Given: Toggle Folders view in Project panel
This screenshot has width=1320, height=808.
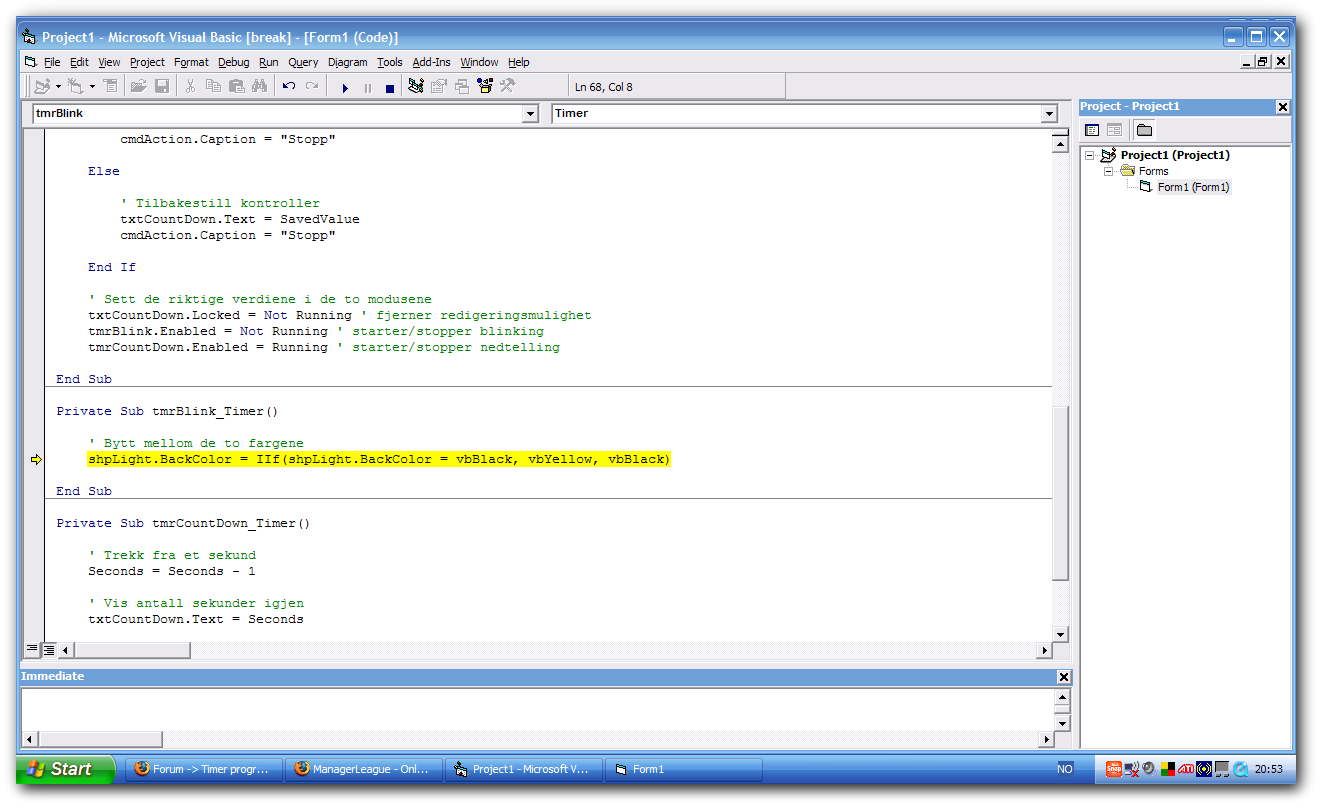Looking at the screenshot, I should click(x=1145, y=130).
